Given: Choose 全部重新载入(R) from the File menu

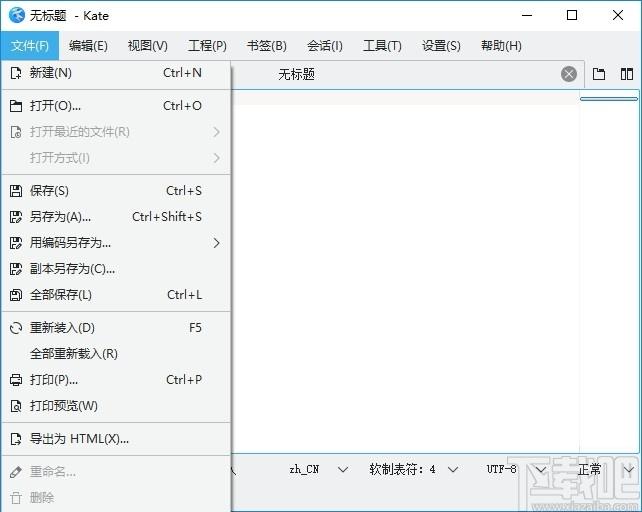Looking at the screenshot, I should click(116, 354).
